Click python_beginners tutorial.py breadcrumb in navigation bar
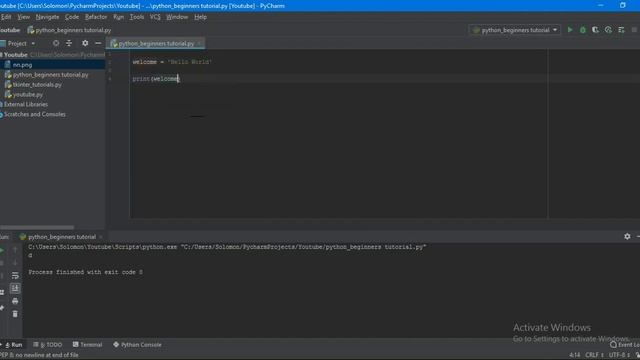Image resolution: width=640 pixels, height=360 pixels. pyautogui.click(x=69, y=30)
